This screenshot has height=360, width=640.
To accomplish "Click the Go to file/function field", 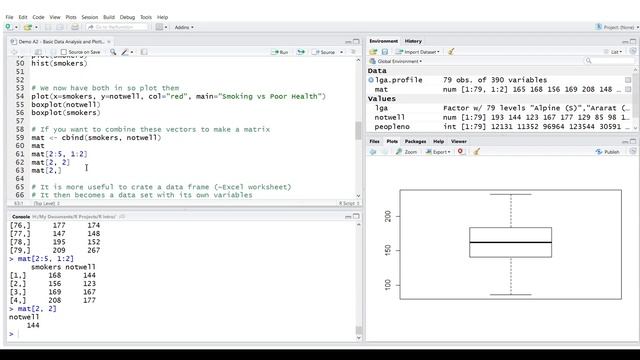I will (117, 27).
